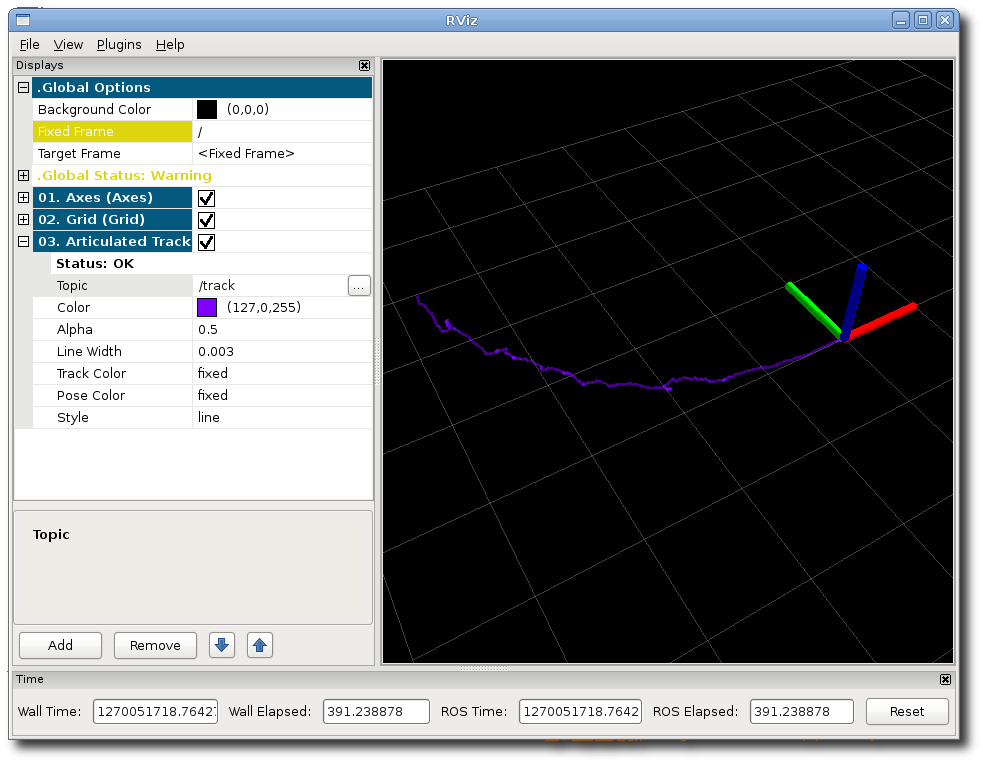This screenshot has width=983, height=764.
Task: Disable the 01. Axes display checkbox
Action: [x=207, y=198]
